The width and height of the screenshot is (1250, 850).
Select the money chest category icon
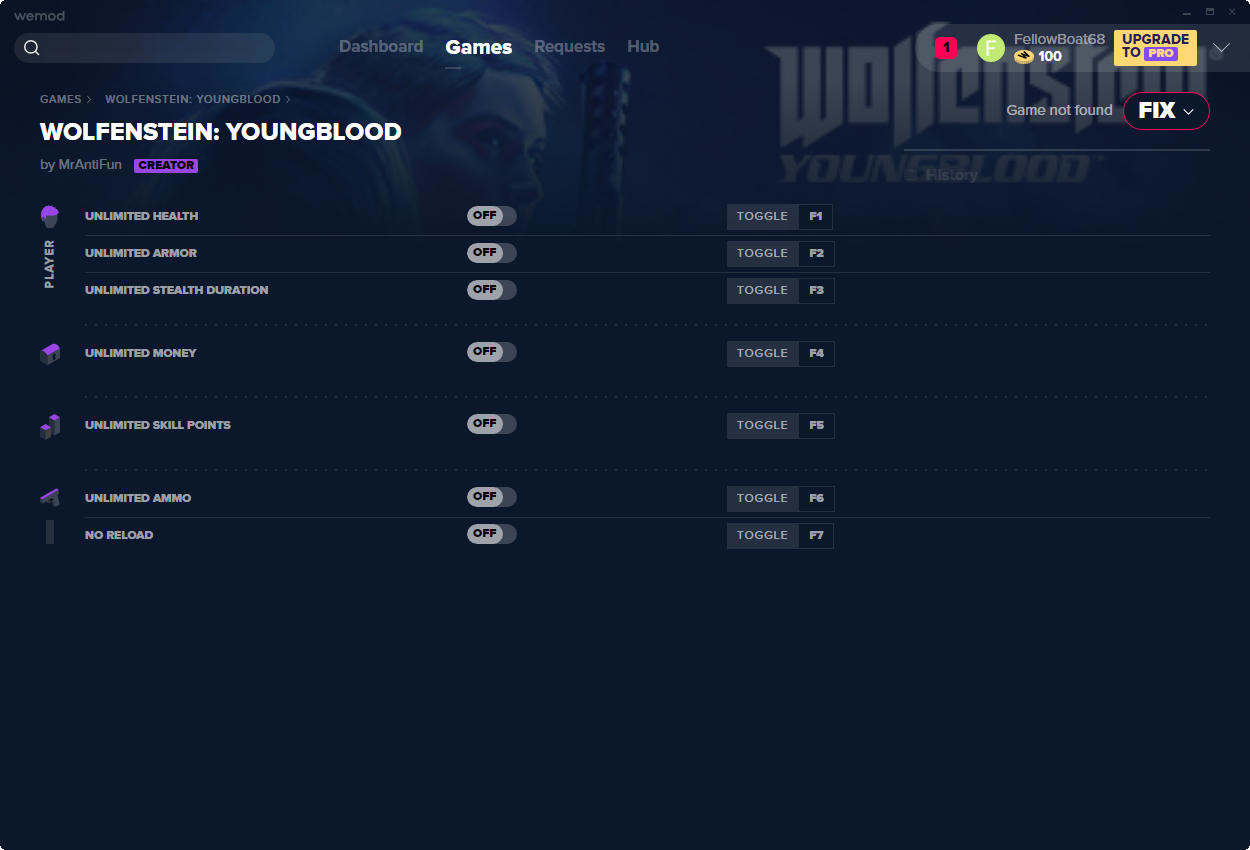[50, 353]
